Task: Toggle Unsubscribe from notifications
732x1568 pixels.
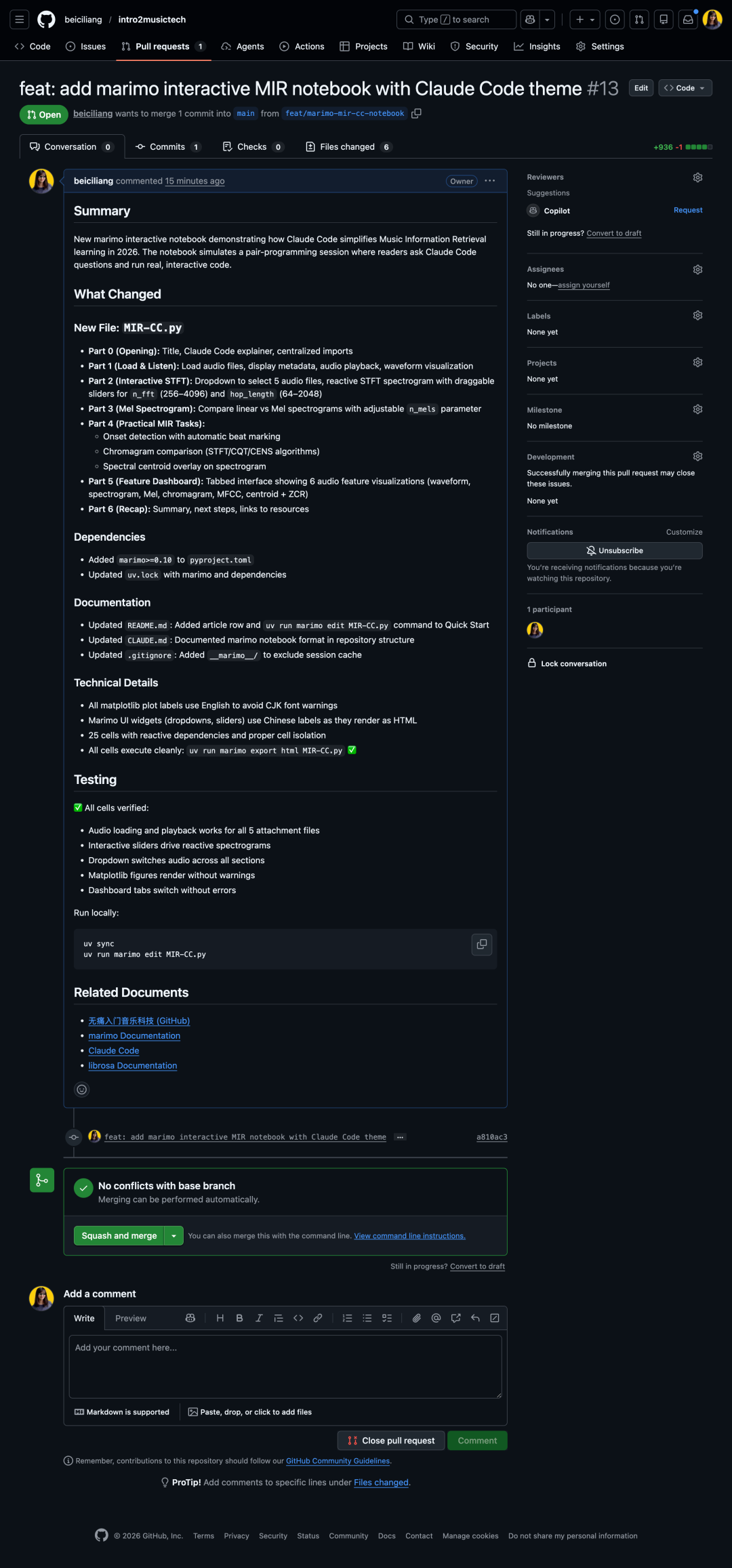Action: point(614,551)
